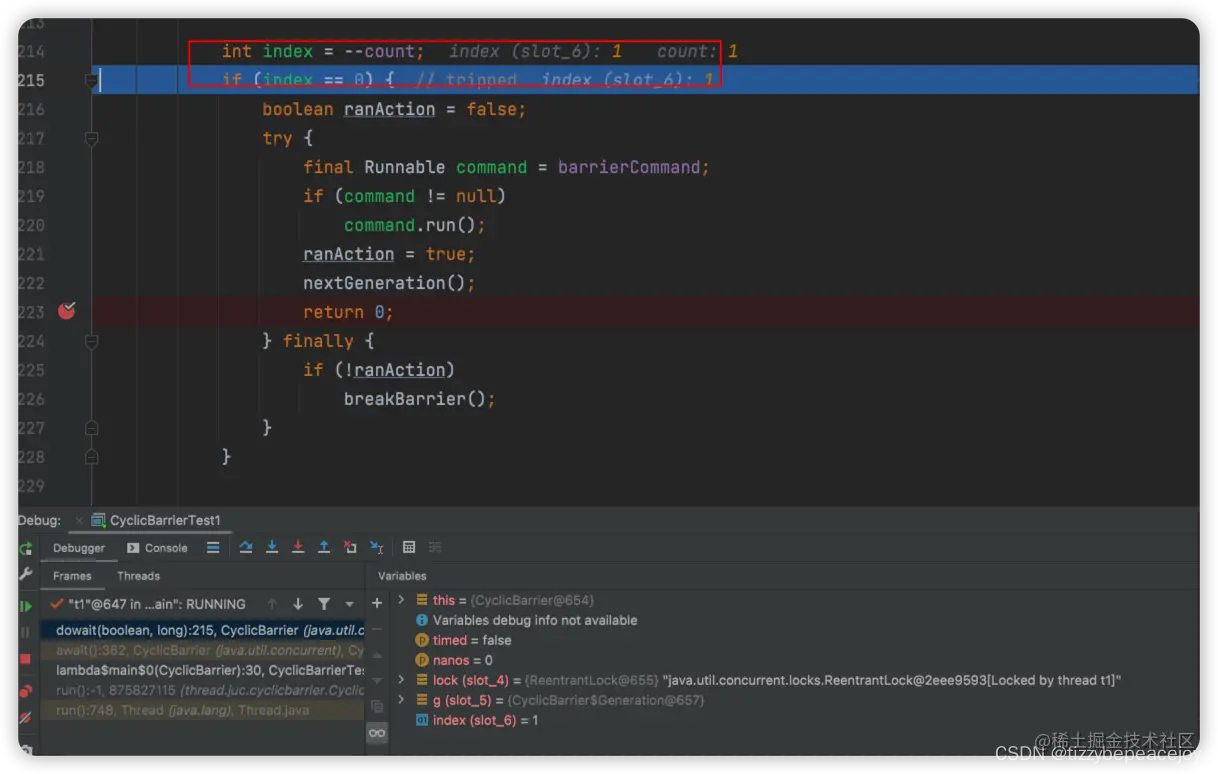Select CyclicBarrierTest1 debug session tab

coord(156,520)
